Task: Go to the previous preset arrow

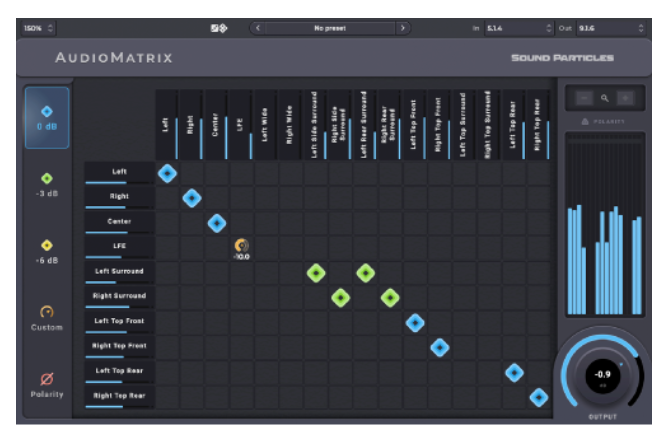Action: coord(258,28)
